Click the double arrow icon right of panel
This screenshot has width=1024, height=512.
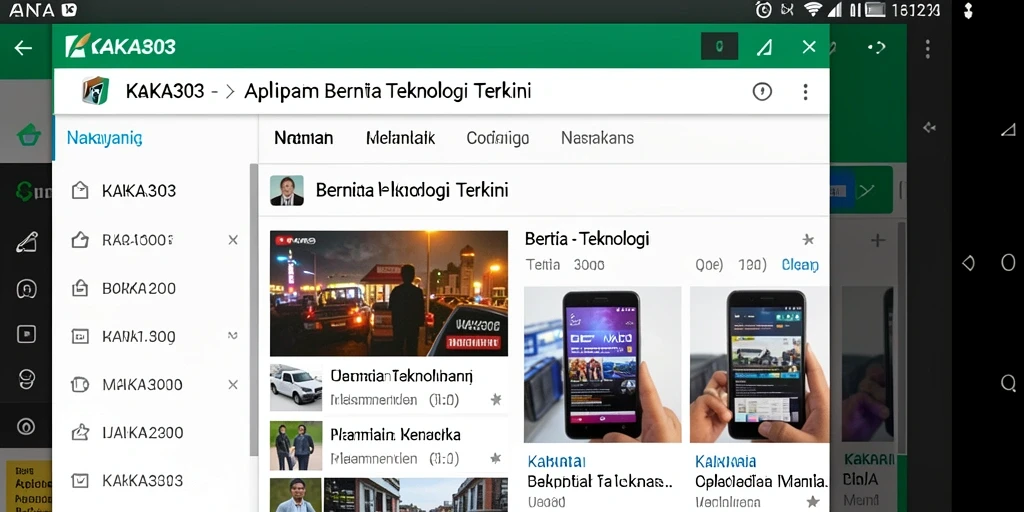(930, 128)
